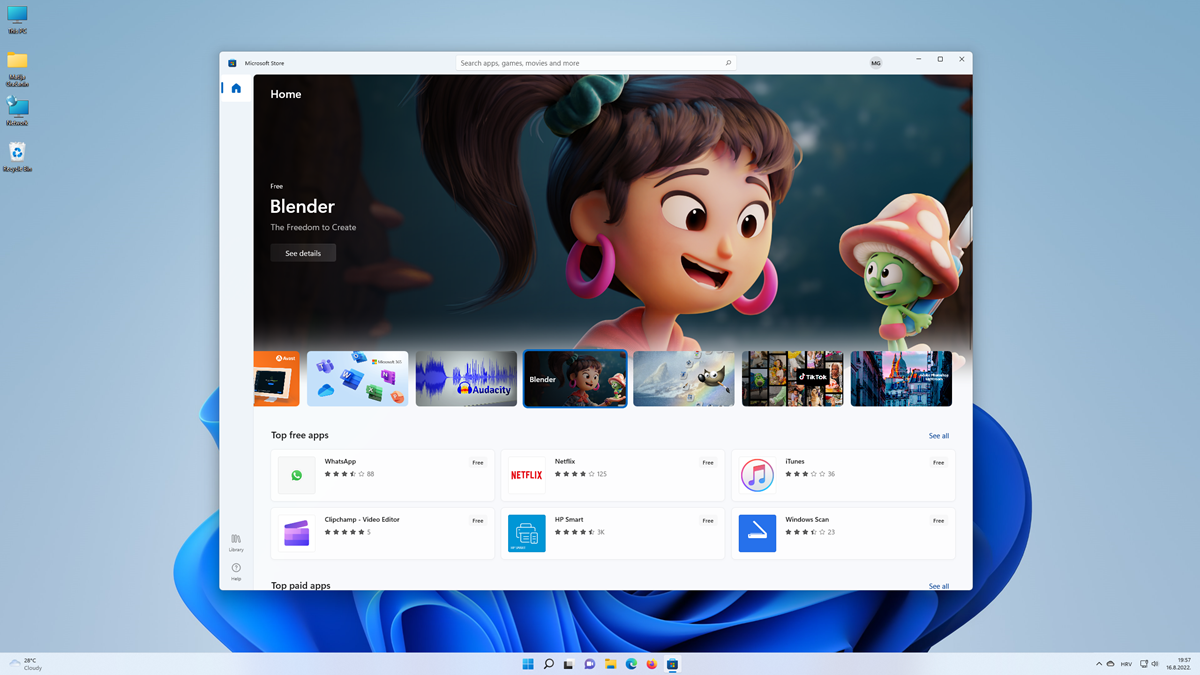Screen dimensions: 1200x675
Task: Select the Microsoft 365 carousel thumbnail
Action: click(x=357, y=378)
